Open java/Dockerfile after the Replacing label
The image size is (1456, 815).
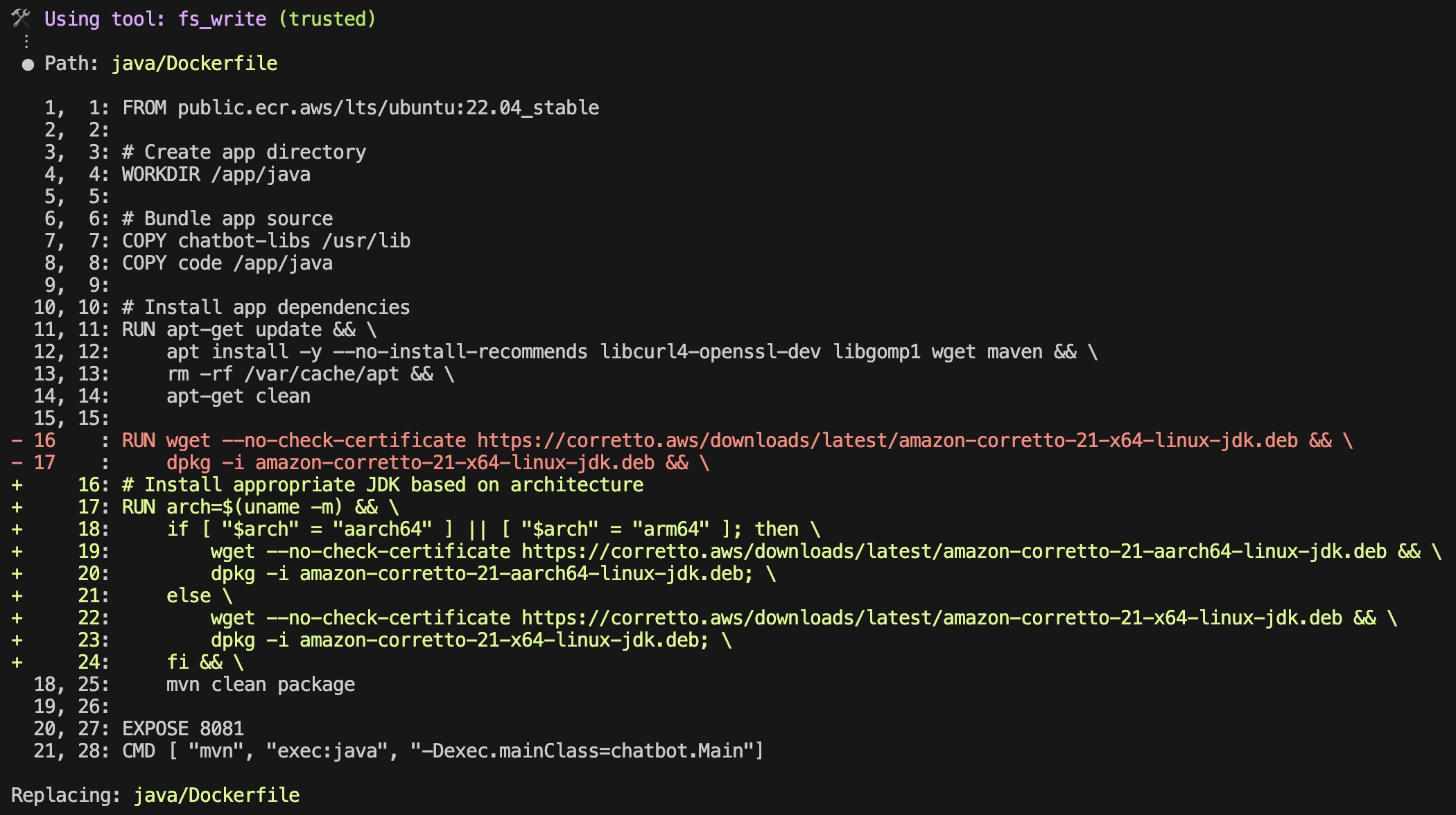click(x=216, y=796)
